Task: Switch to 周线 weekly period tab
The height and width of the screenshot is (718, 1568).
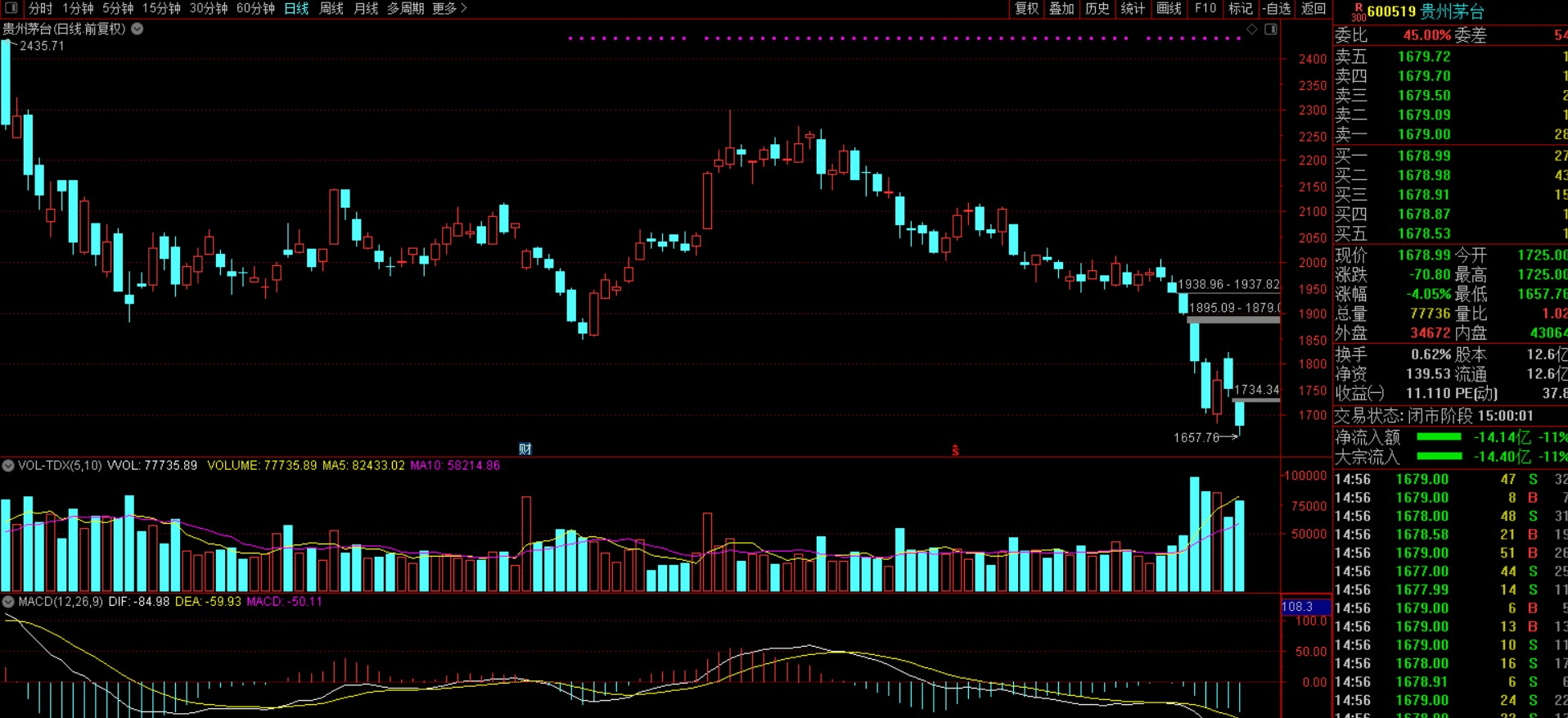Action: (331, 8)
